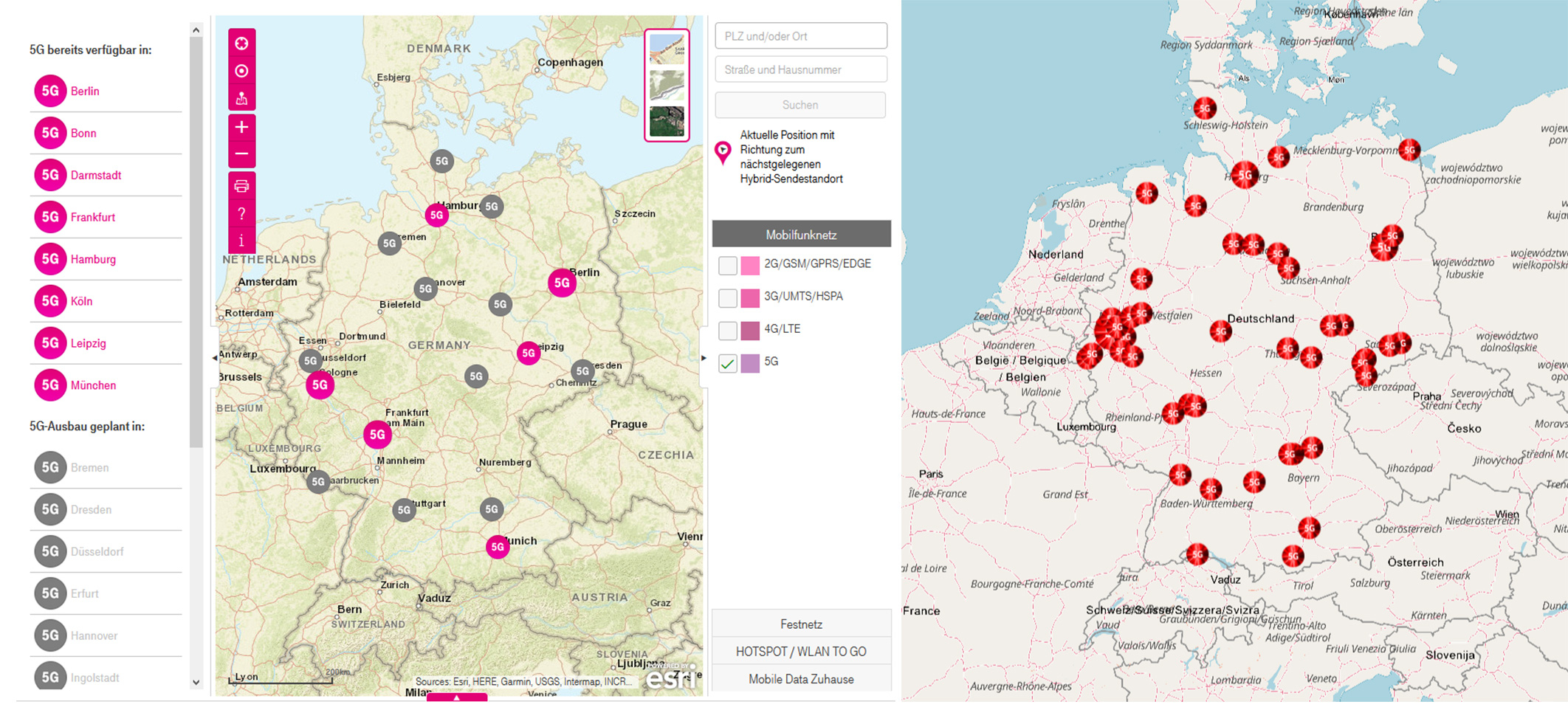Viewport: 1568px width, 710px height.
Task: Click the gray 5G marker at Bremen on the map
Action: pos(390,244)
